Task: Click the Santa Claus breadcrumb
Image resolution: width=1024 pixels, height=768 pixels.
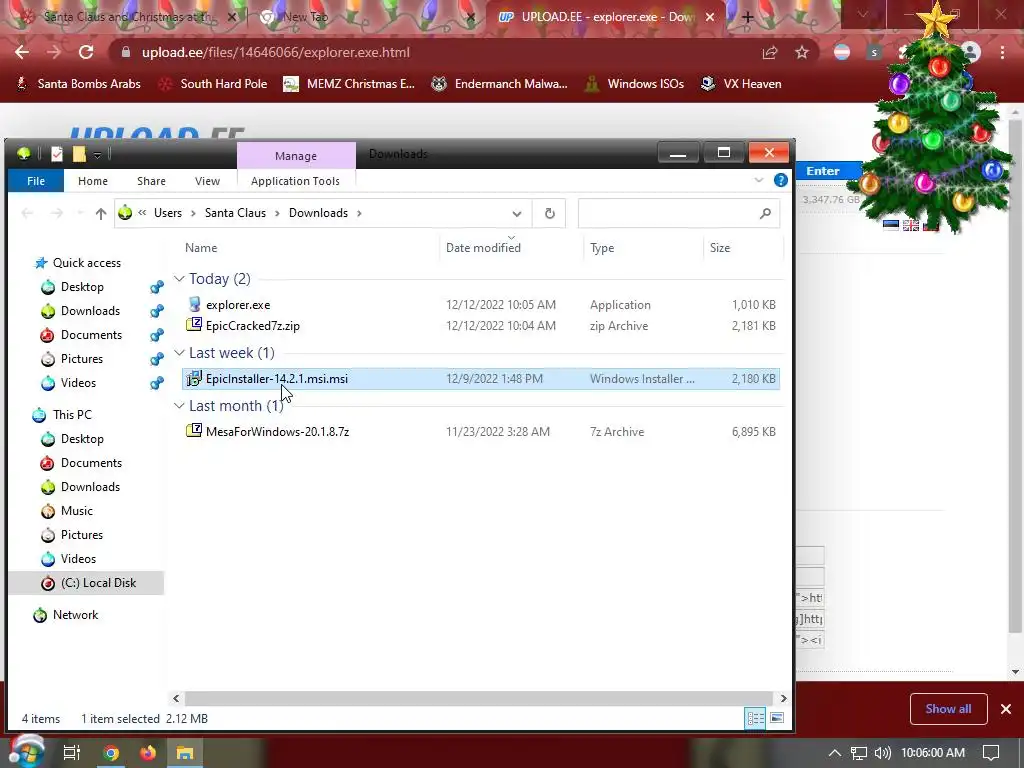Action: pos(235,213)
